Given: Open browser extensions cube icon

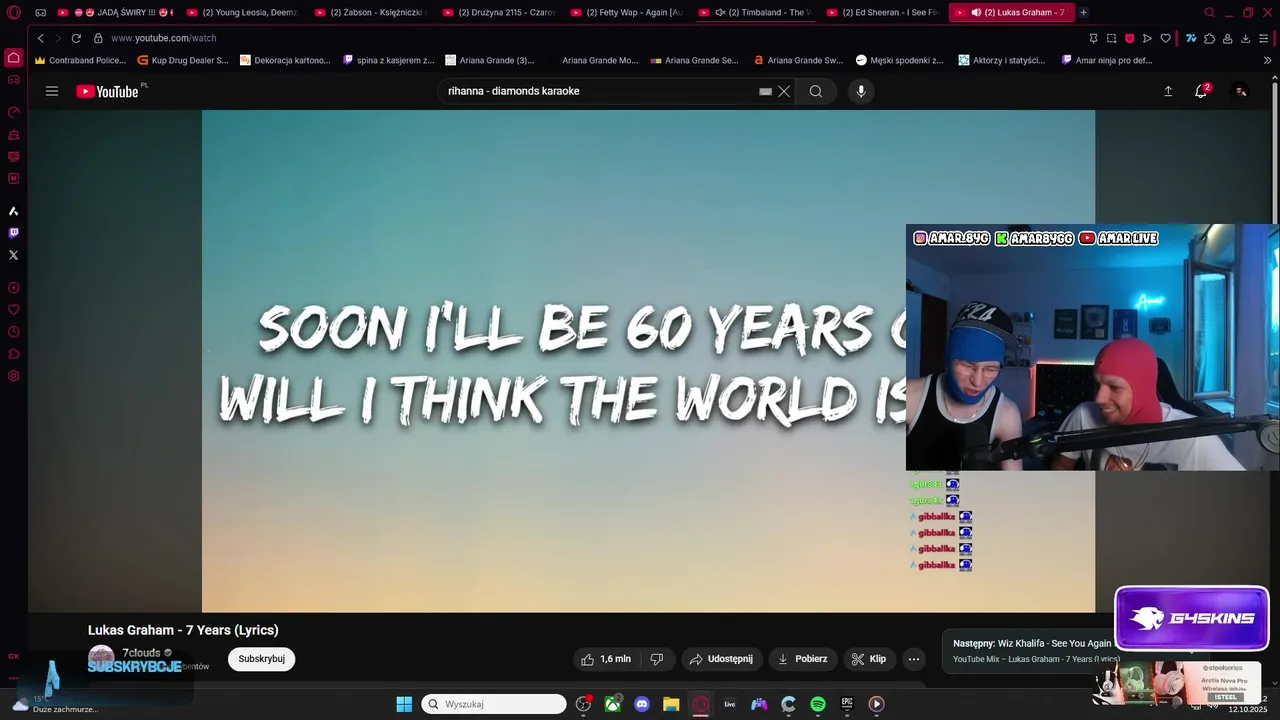Looking at the screenshot, I should click(x=1209, y=38).
